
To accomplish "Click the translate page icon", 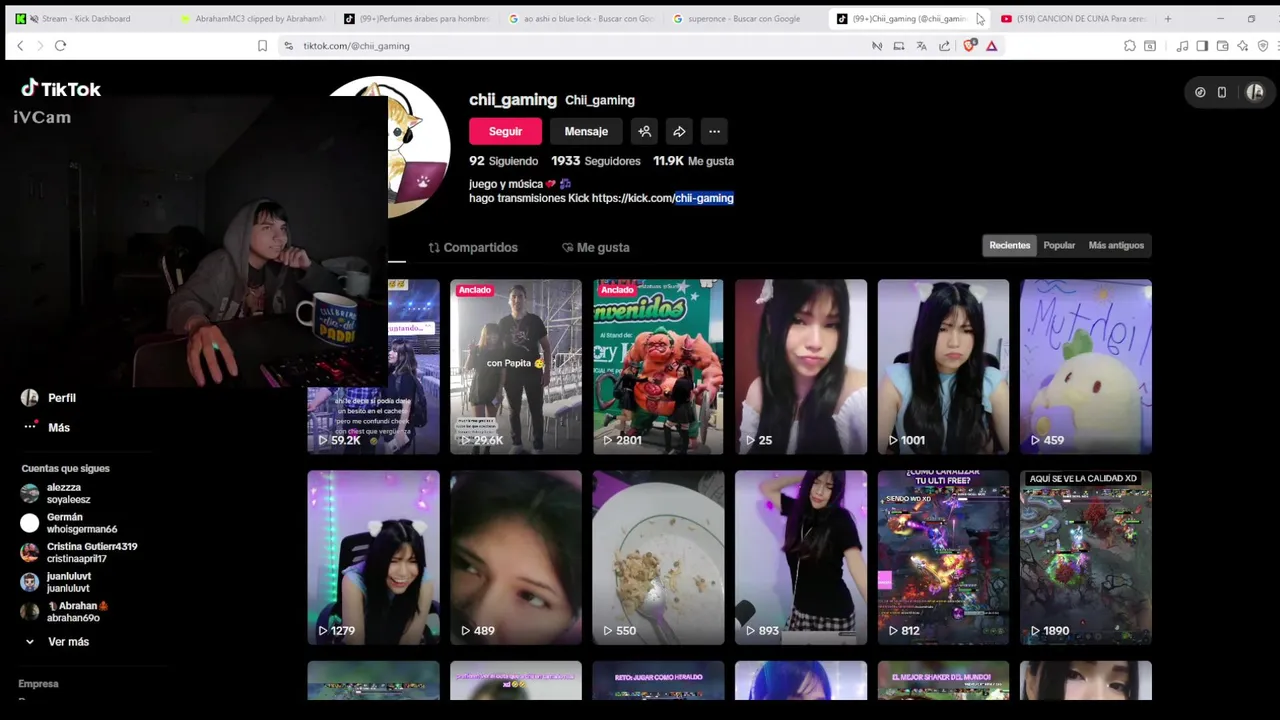I will pos(921,46).
